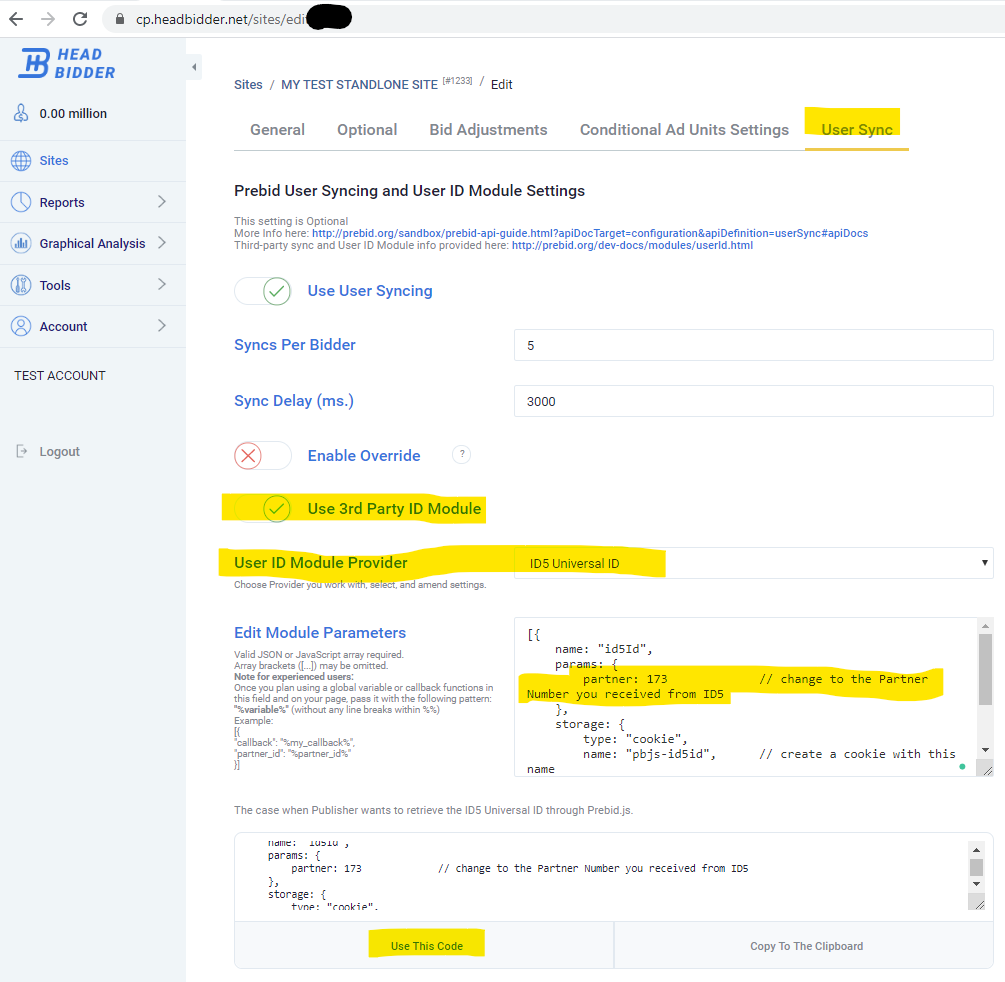Viewport: 1005px width, 982px height.
Task: Click the Module Parameters scrollbar down arrow
Action: (985, 750)
